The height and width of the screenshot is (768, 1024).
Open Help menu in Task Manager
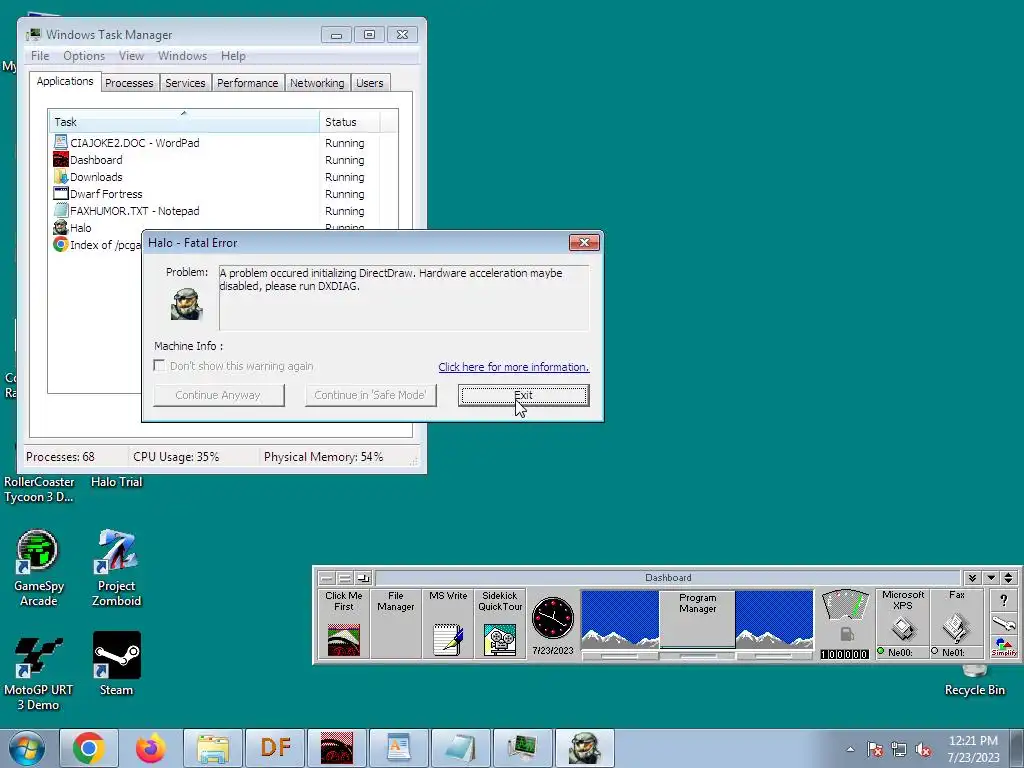[x=233, y=56]
